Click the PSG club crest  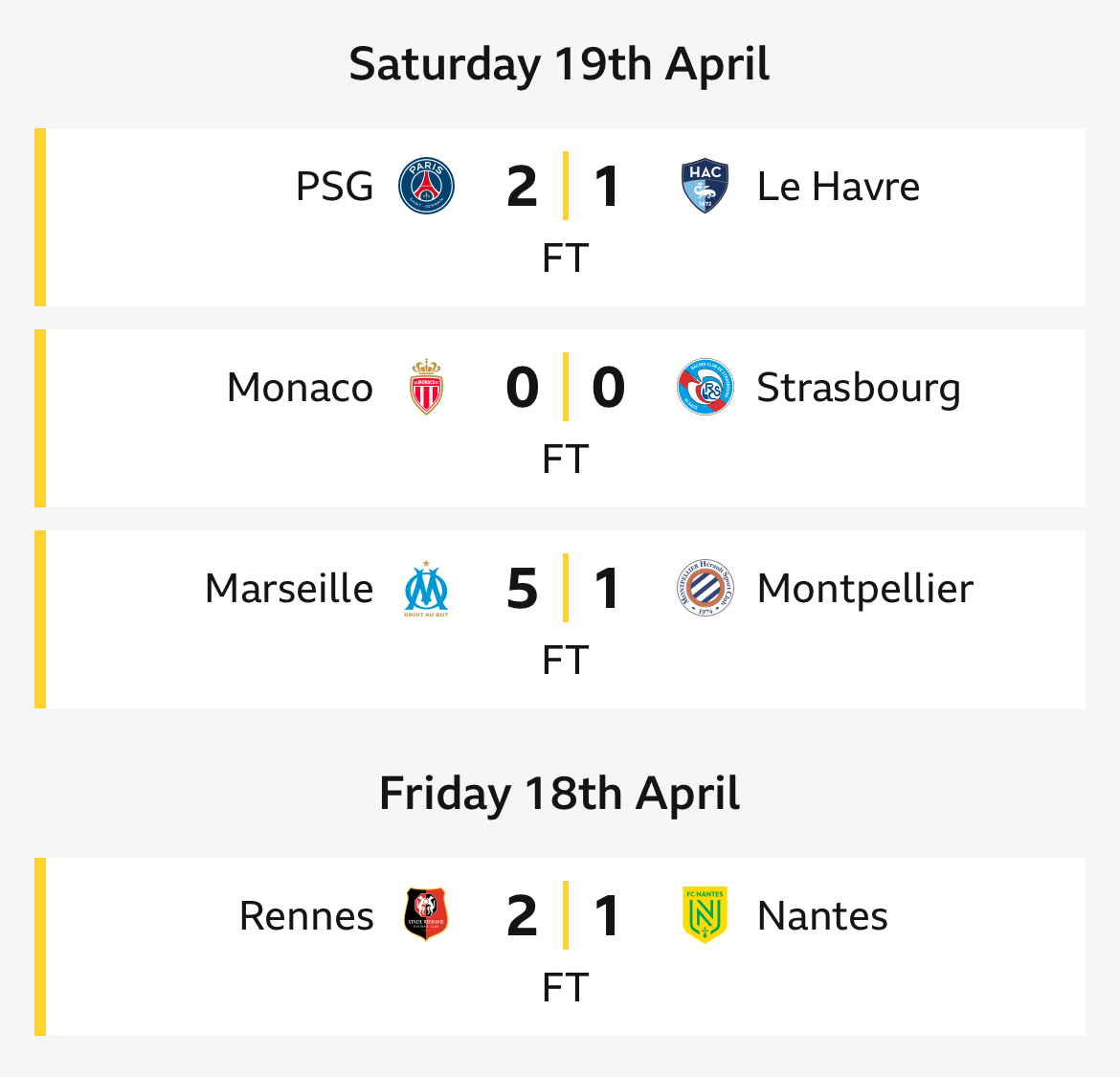pyautogui.click(x=426, y=186)
